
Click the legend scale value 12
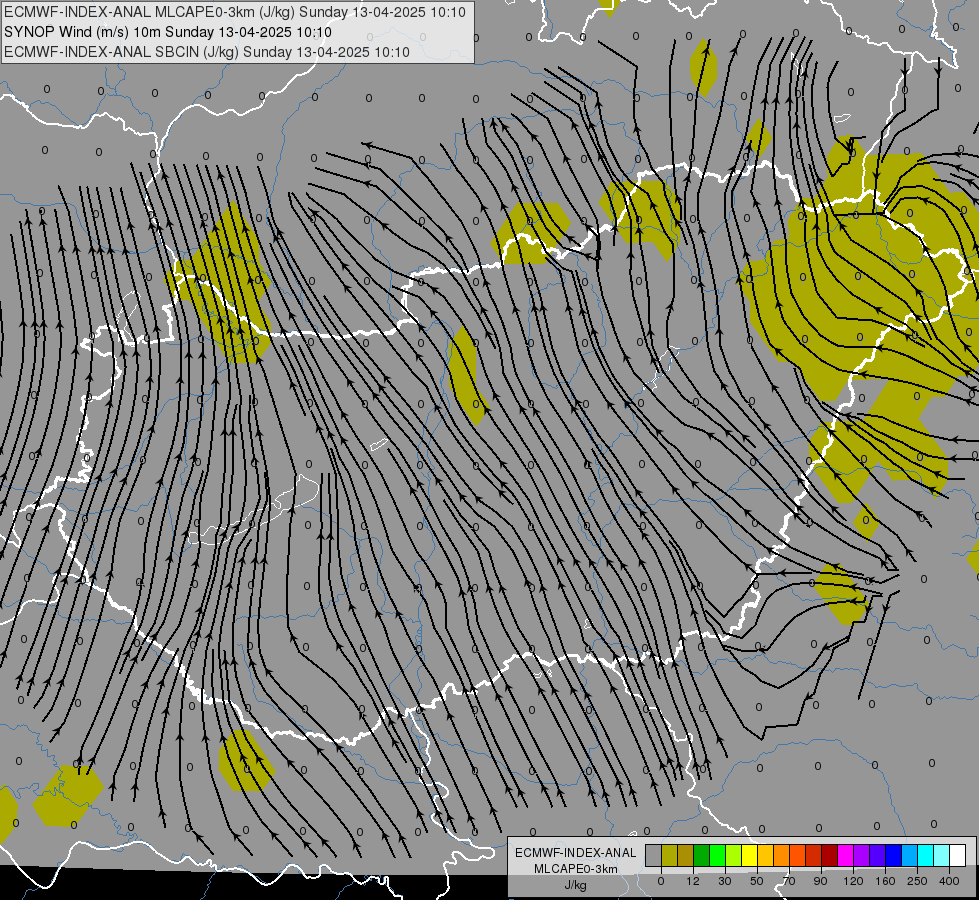pyautogui.click(x=693, y=881)
